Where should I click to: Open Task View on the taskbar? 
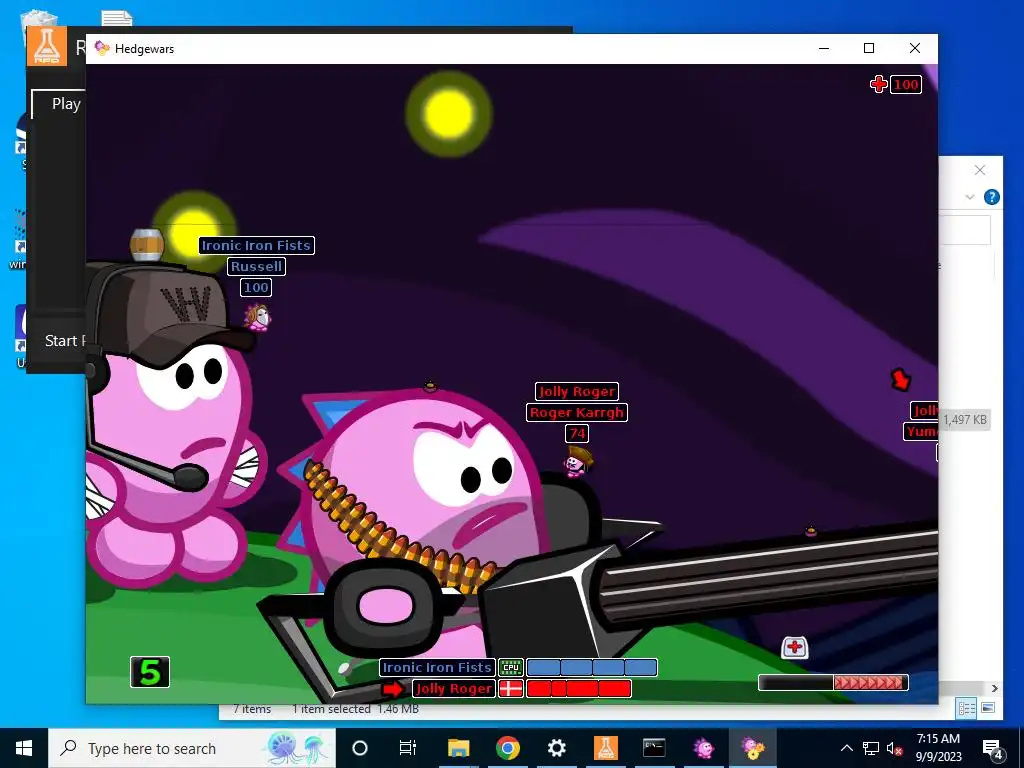point(408,748)
